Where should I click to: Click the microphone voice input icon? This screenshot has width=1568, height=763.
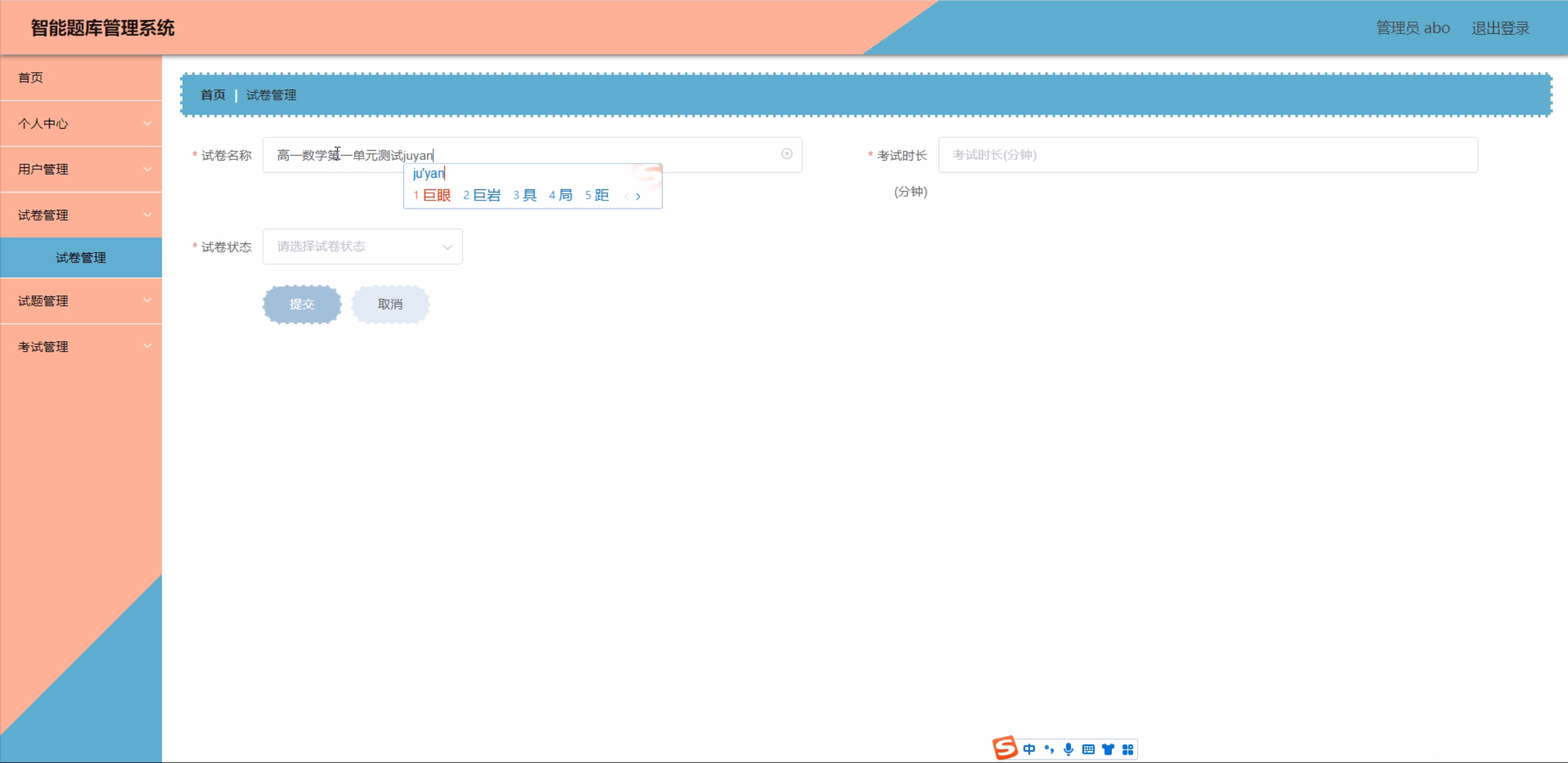(1068, 749)
